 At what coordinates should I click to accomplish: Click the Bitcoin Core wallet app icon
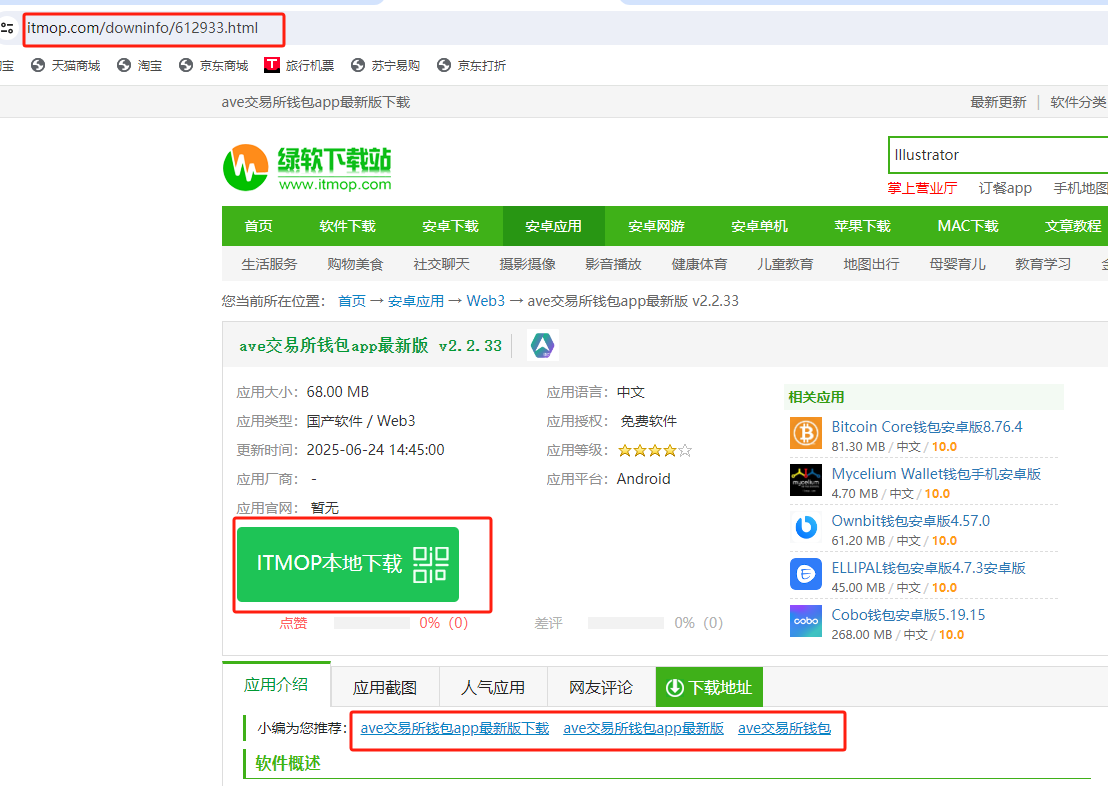click(x=805, y=433)
